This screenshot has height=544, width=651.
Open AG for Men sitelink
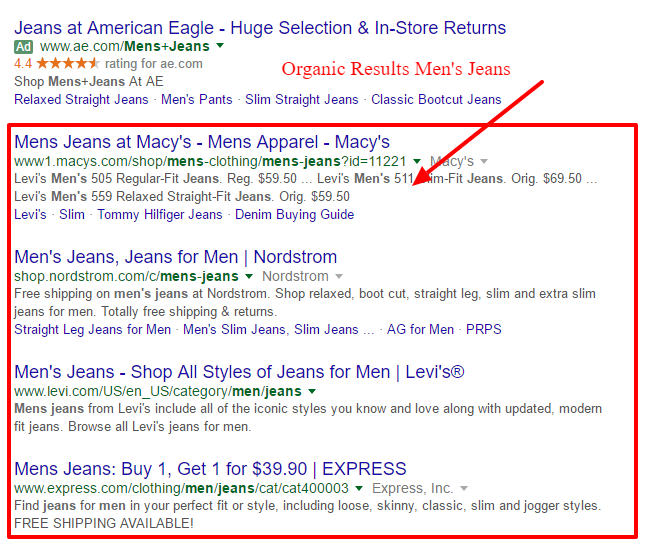(x=420, y=330)
